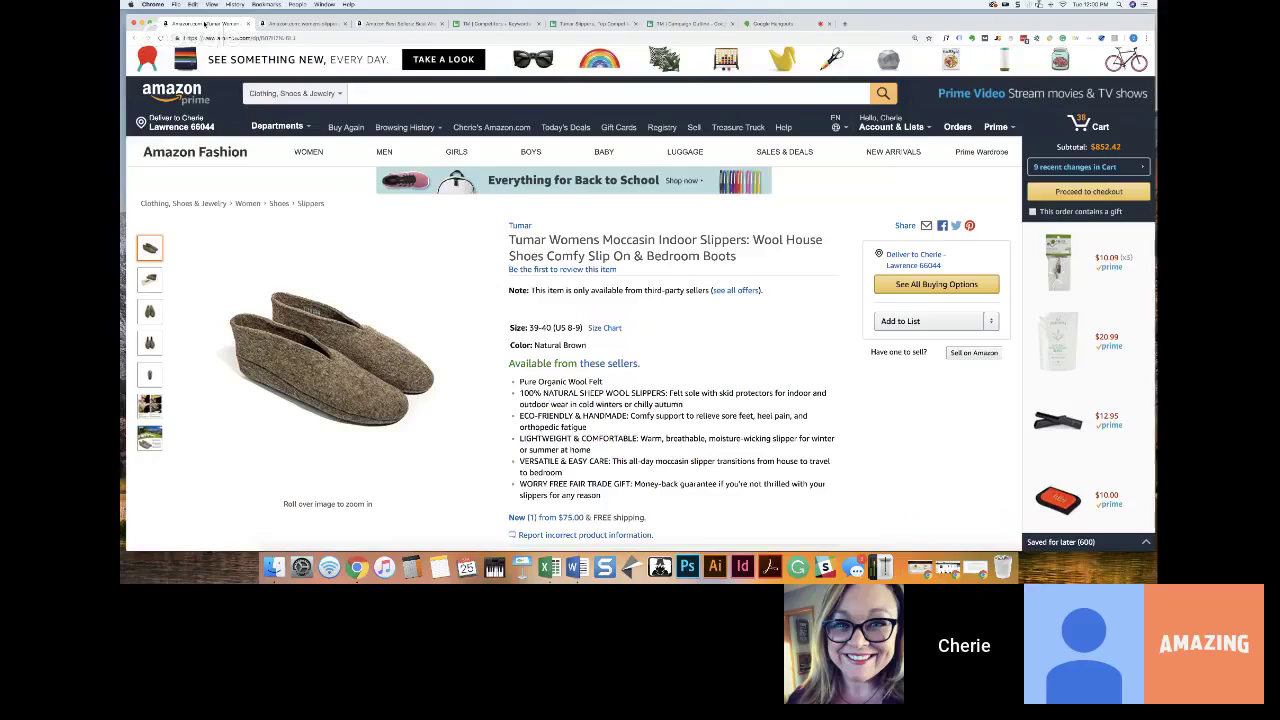Select the last product thumbnail with green field
Image resolution: width=1280 pixels, height=720 pixels.
tap(150, 438)
